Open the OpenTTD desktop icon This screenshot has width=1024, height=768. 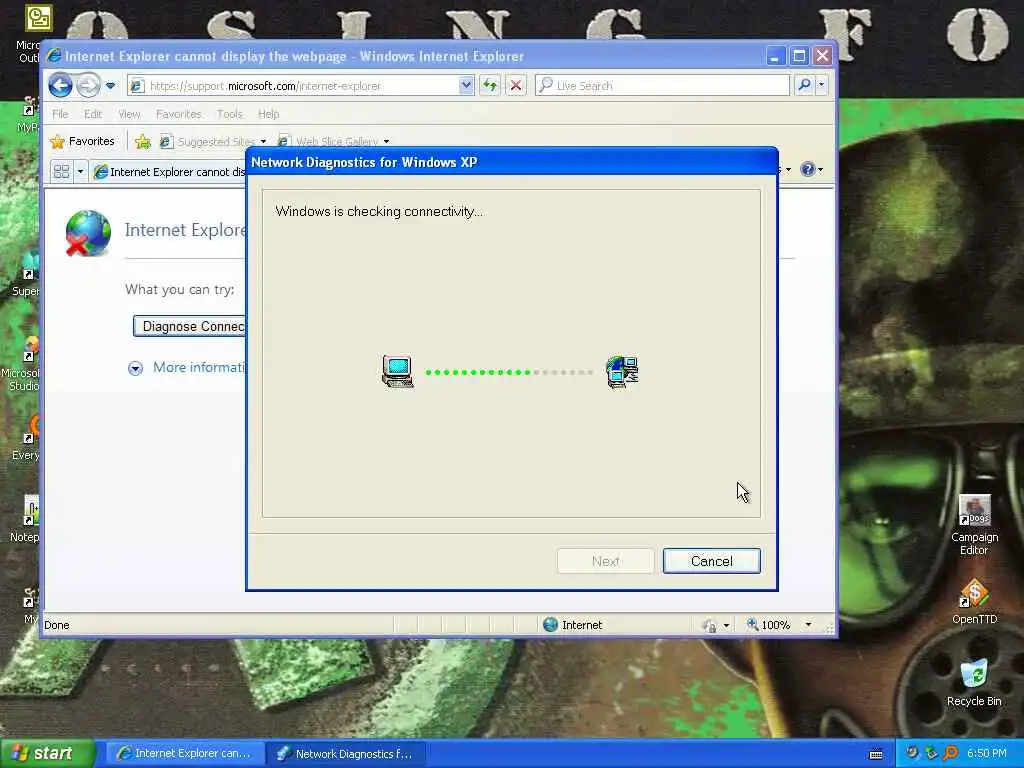[974, 601]
